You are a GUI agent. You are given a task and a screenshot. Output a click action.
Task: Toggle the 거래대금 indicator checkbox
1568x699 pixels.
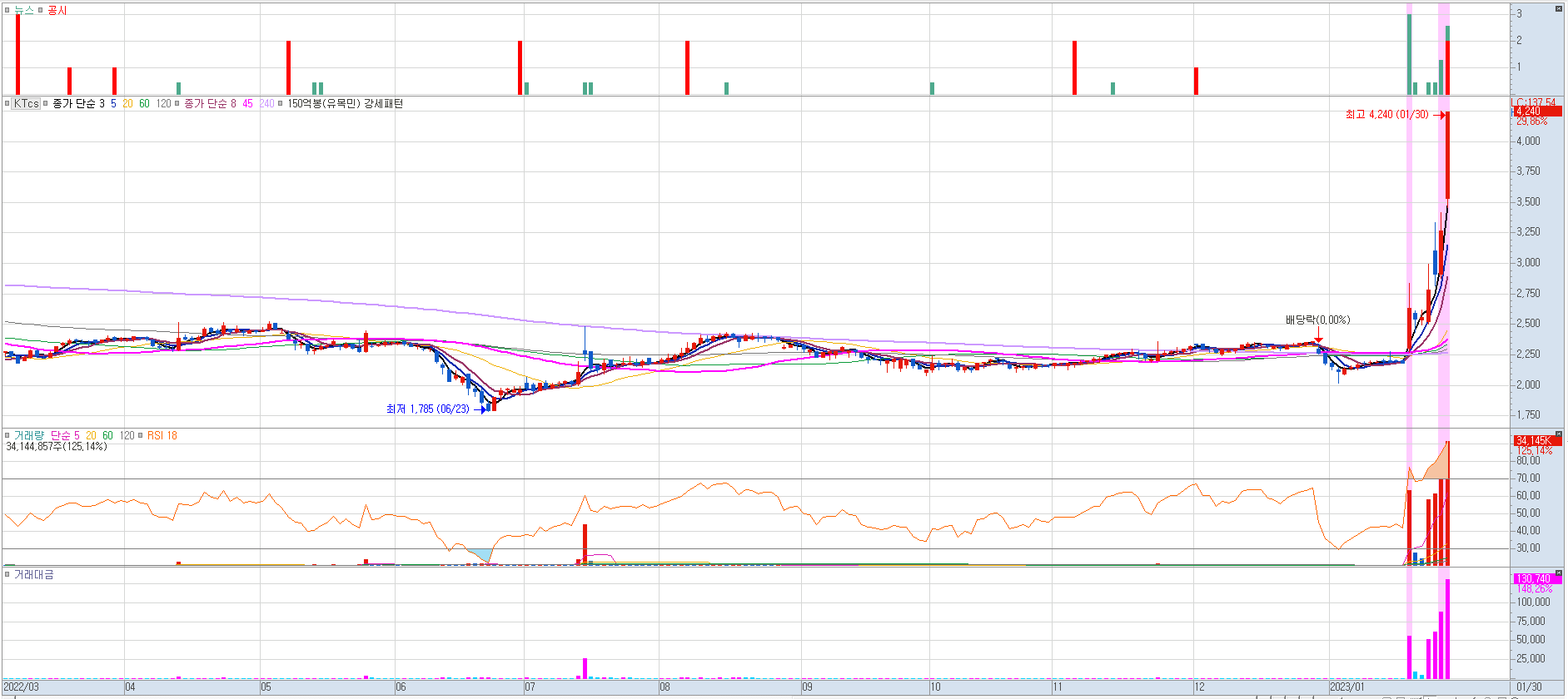(x=7, y=575)
